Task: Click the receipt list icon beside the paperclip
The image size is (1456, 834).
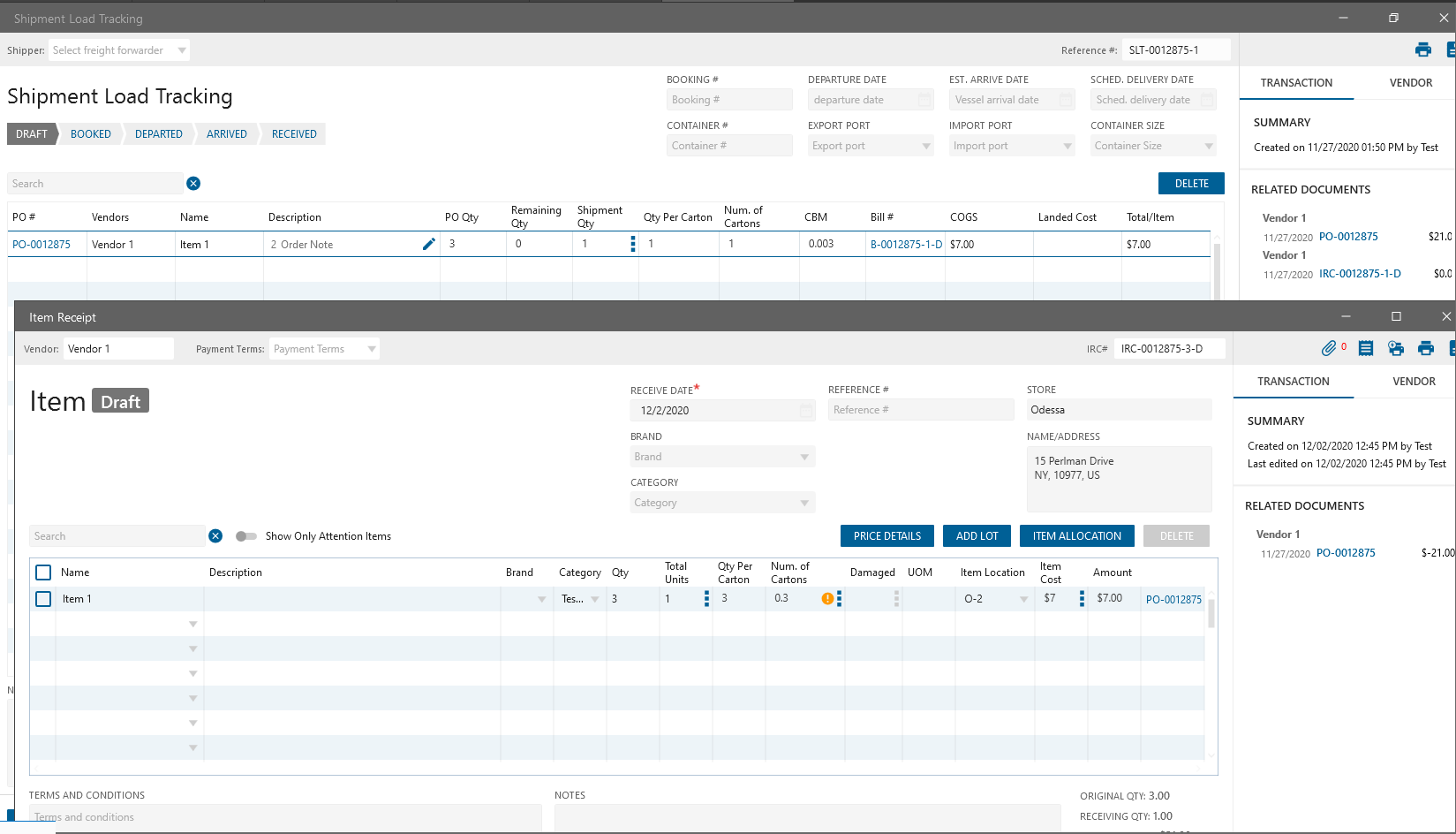Action: [1366, 348]
